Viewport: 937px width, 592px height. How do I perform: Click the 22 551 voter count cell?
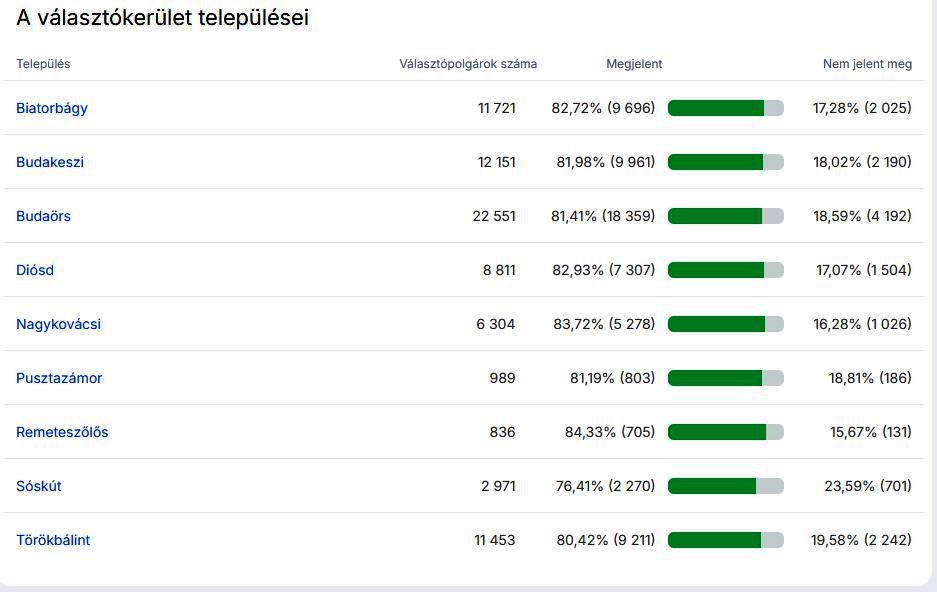click(x=494, y=216)
